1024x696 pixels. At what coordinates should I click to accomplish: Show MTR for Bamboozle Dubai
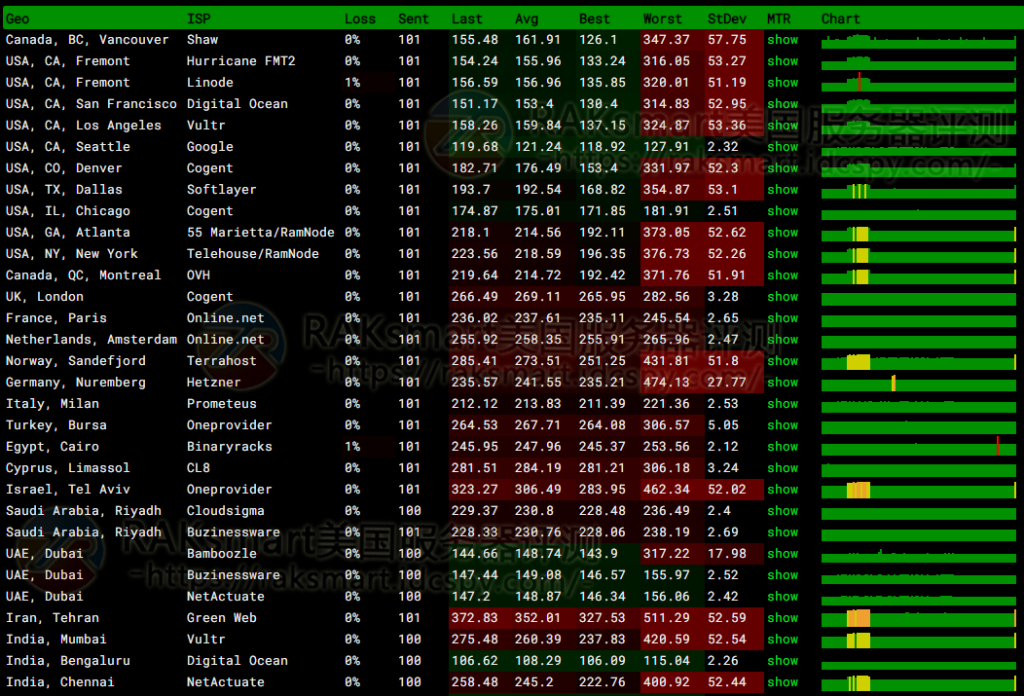[782, 554]
